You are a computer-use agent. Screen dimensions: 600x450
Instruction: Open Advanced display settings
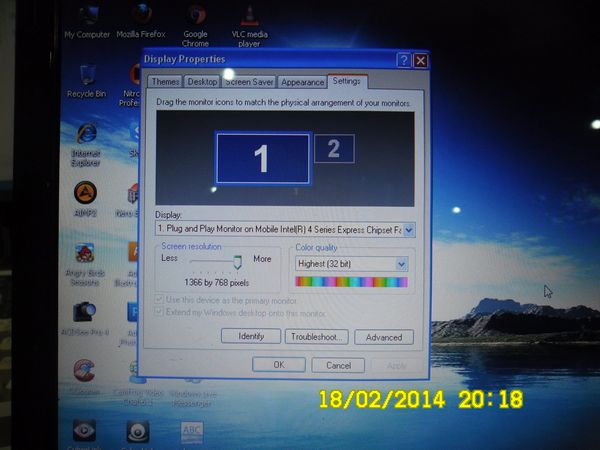click(x=384, y=337)
